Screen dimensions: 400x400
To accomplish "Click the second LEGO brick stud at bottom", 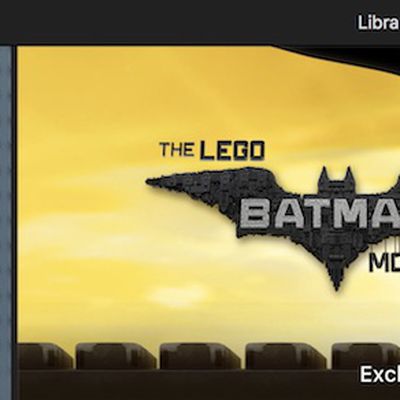I will 116,356.
